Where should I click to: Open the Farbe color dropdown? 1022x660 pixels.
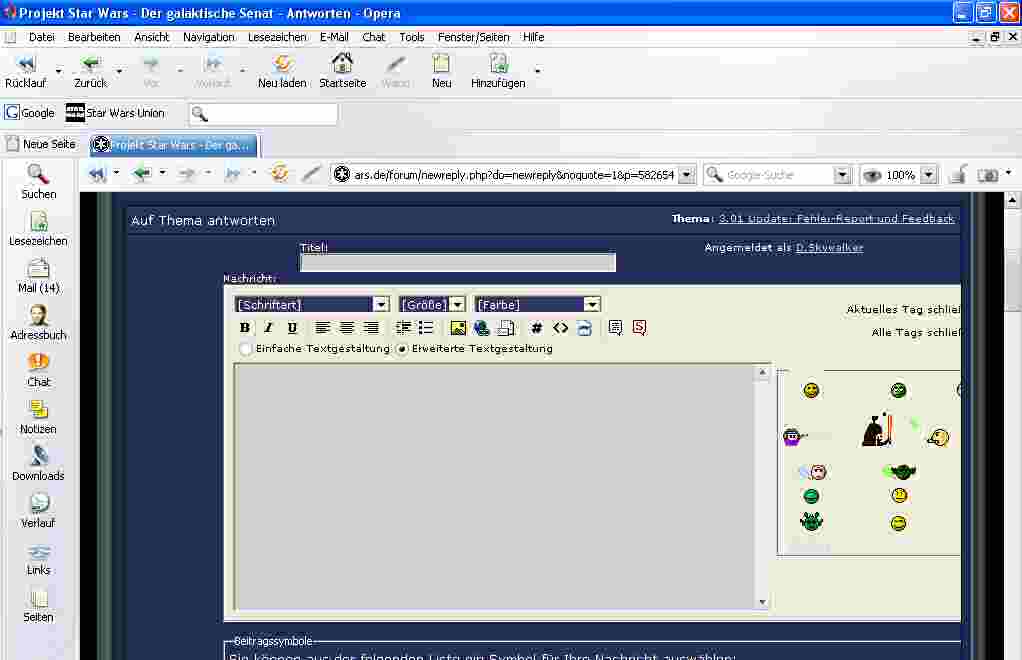[x=537, y=304]
